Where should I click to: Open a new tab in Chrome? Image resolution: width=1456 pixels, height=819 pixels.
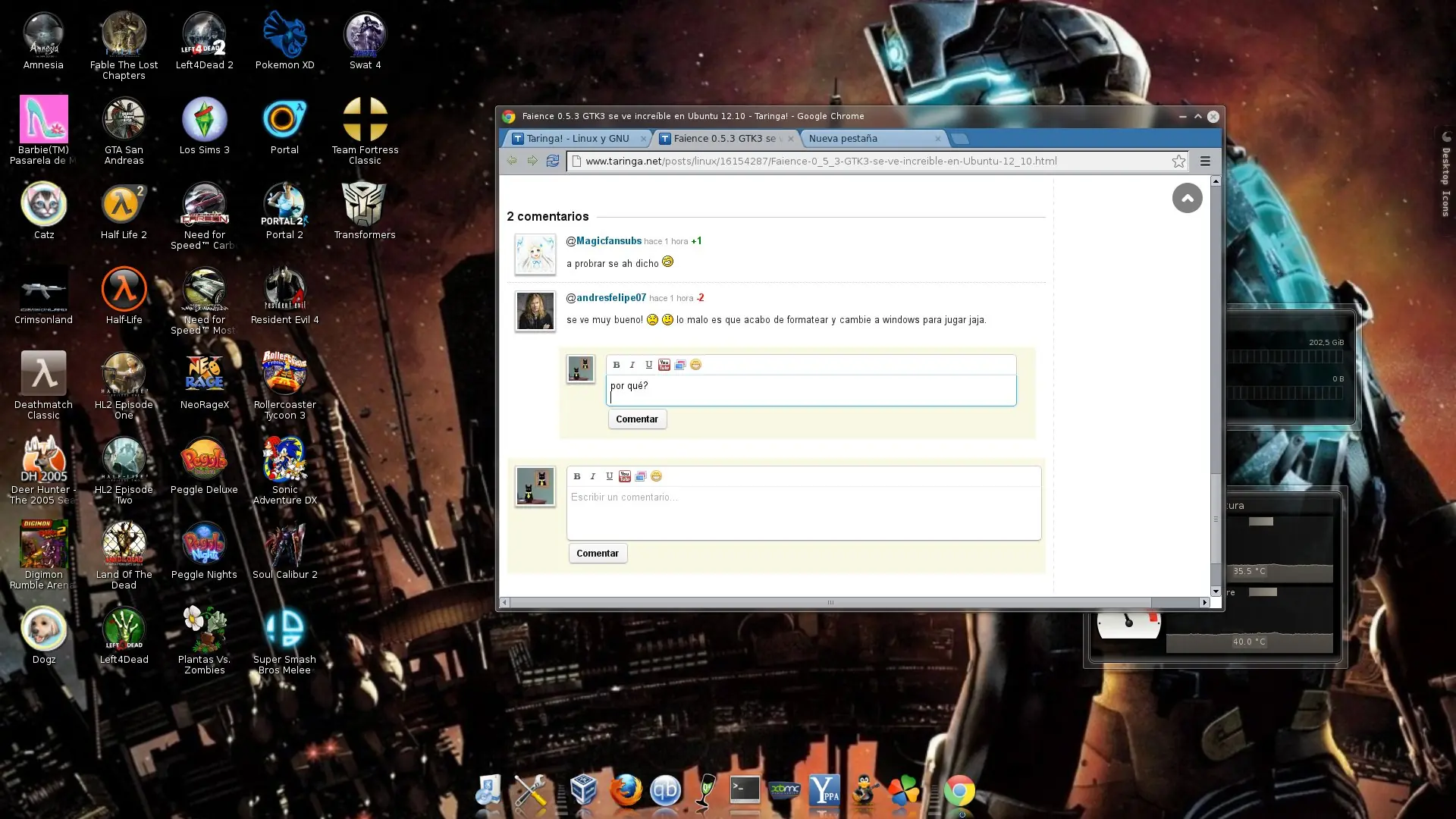point(960,138)
